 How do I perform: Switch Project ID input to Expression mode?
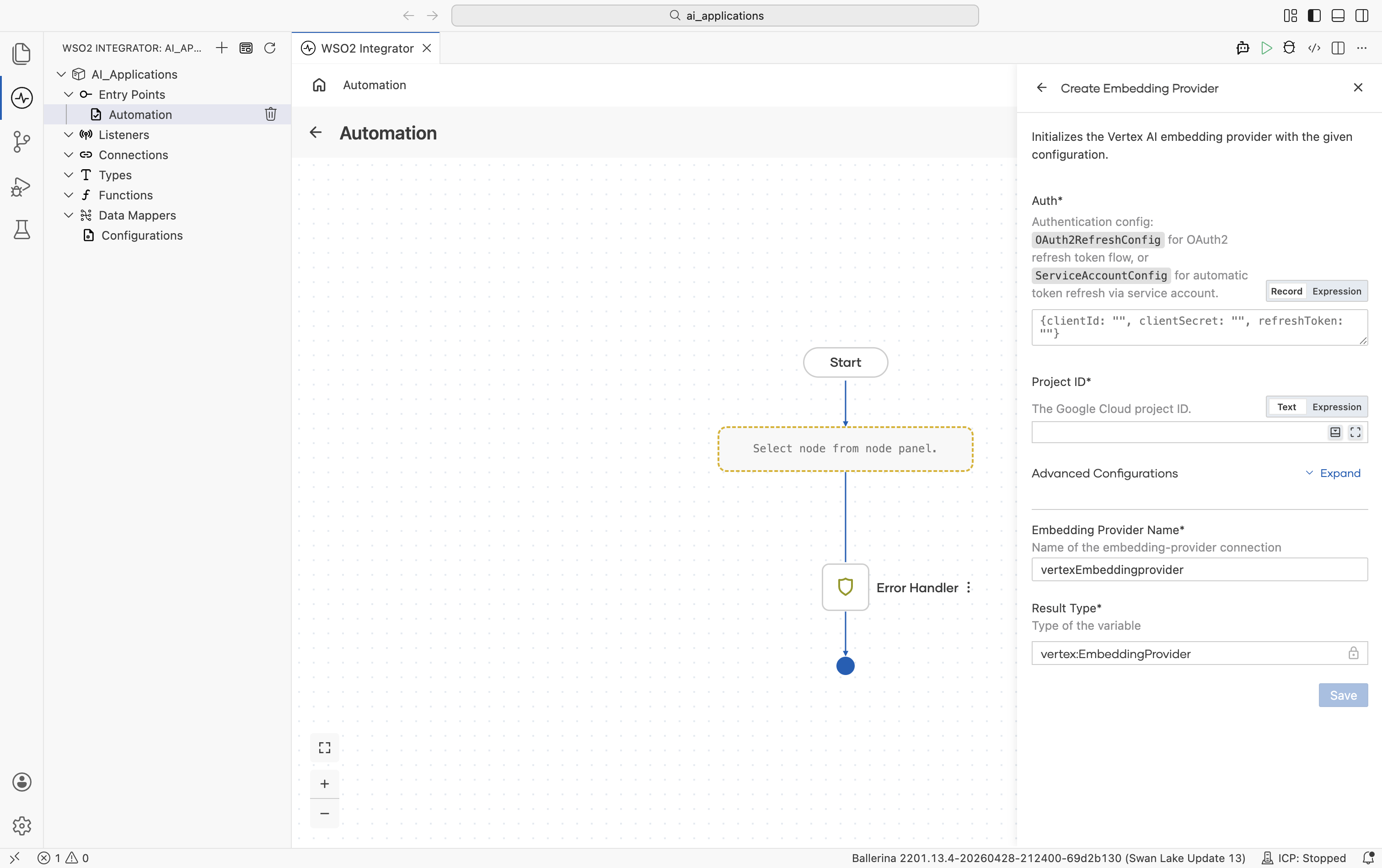(x=1337, y=407)
